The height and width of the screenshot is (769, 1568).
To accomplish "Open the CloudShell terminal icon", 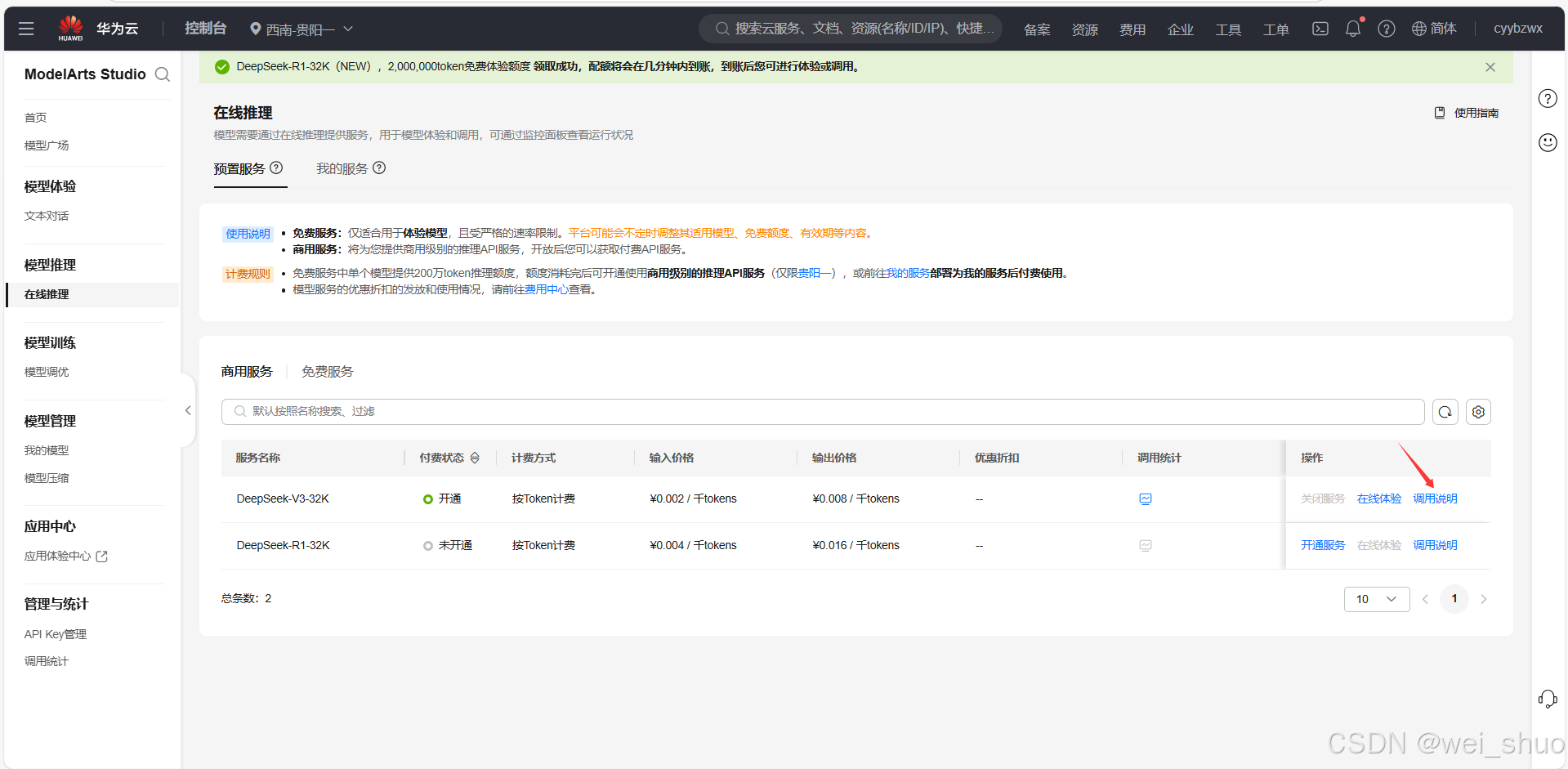I will click(1320, 29).
